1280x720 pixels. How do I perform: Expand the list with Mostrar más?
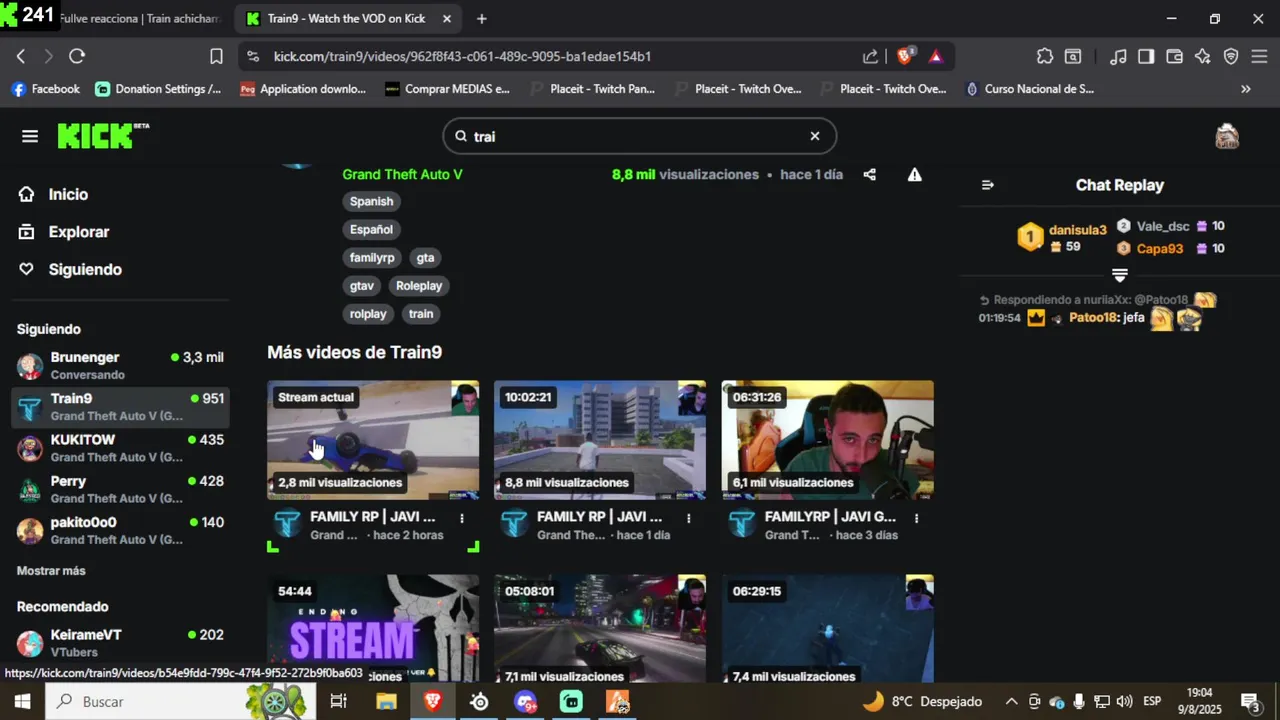(x=51, y=571)
